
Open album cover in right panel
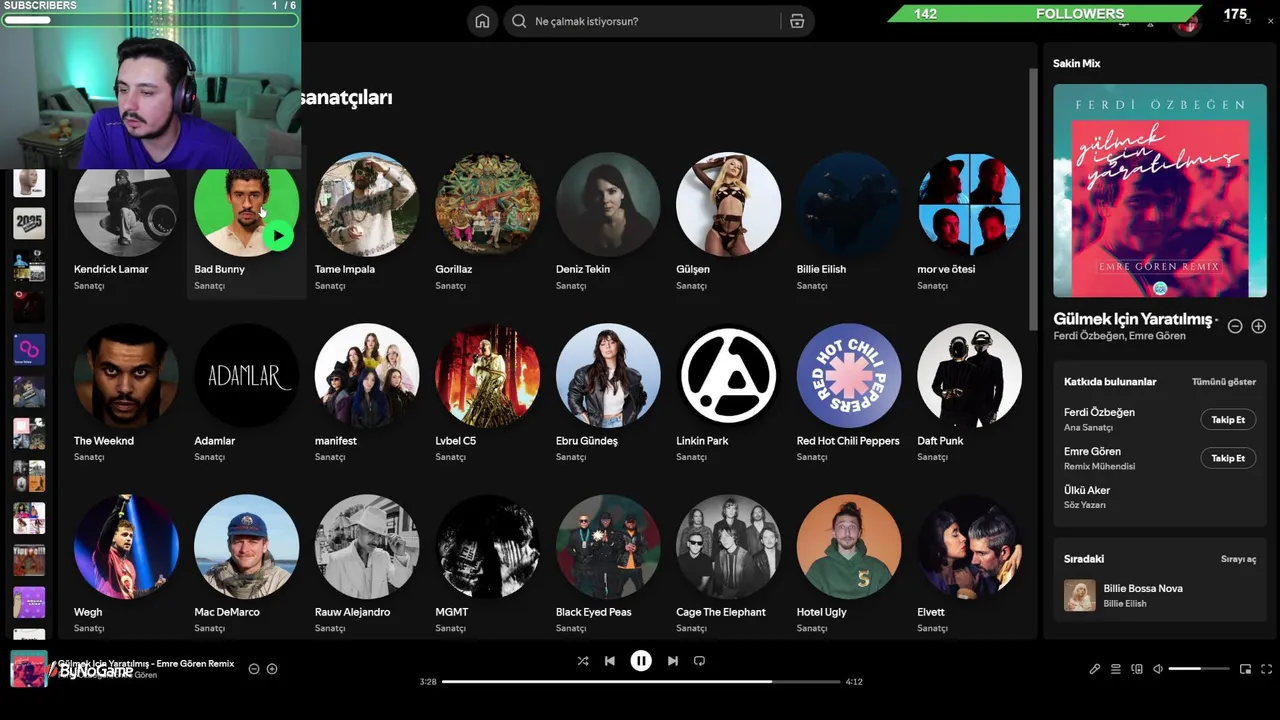[x=1160, y=191]
